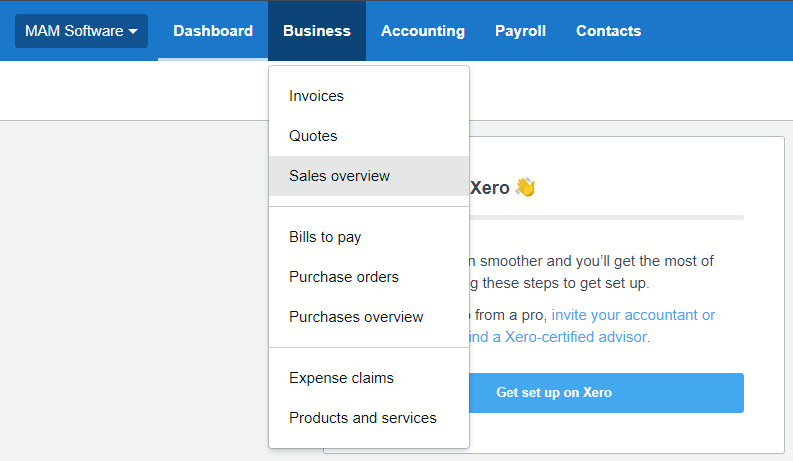Open the Contacts menu
The width and height of the screenshot is (793, 461).
608,31
